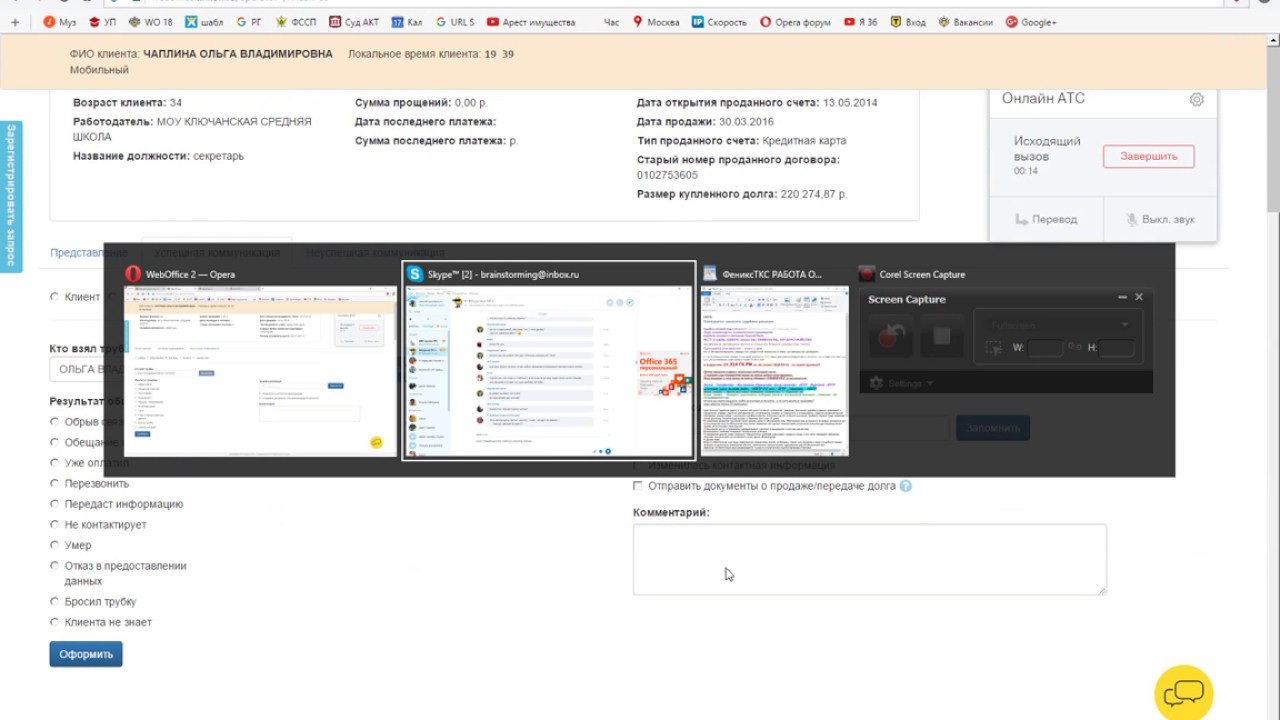Viewport: 1280px width, 720px height.
Task: Click the account opening date 13.05.2014
Action: tap(850, 102)
